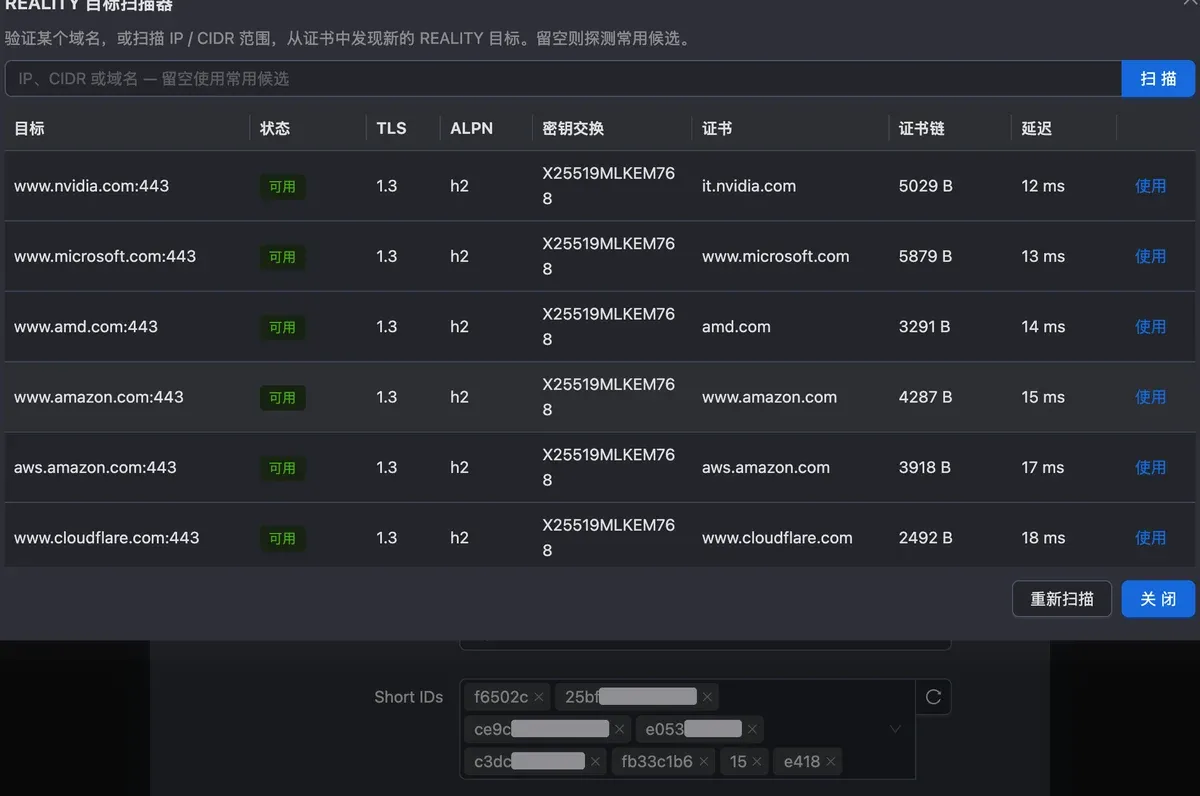Click the 重新扫描 rescan button
1200x796 pixels.
(x=1062, y=599)
